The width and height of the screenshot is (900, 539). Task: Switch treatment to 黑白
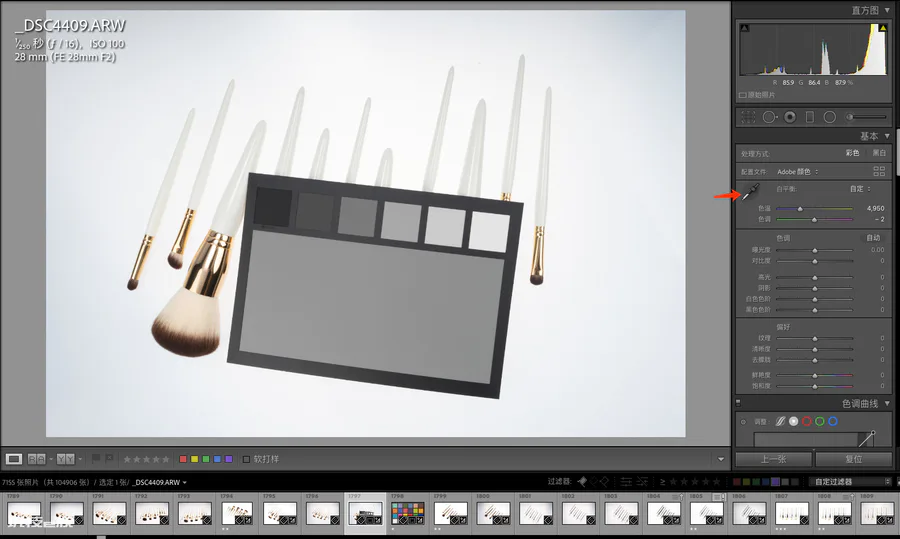click(x=879, y=153)
